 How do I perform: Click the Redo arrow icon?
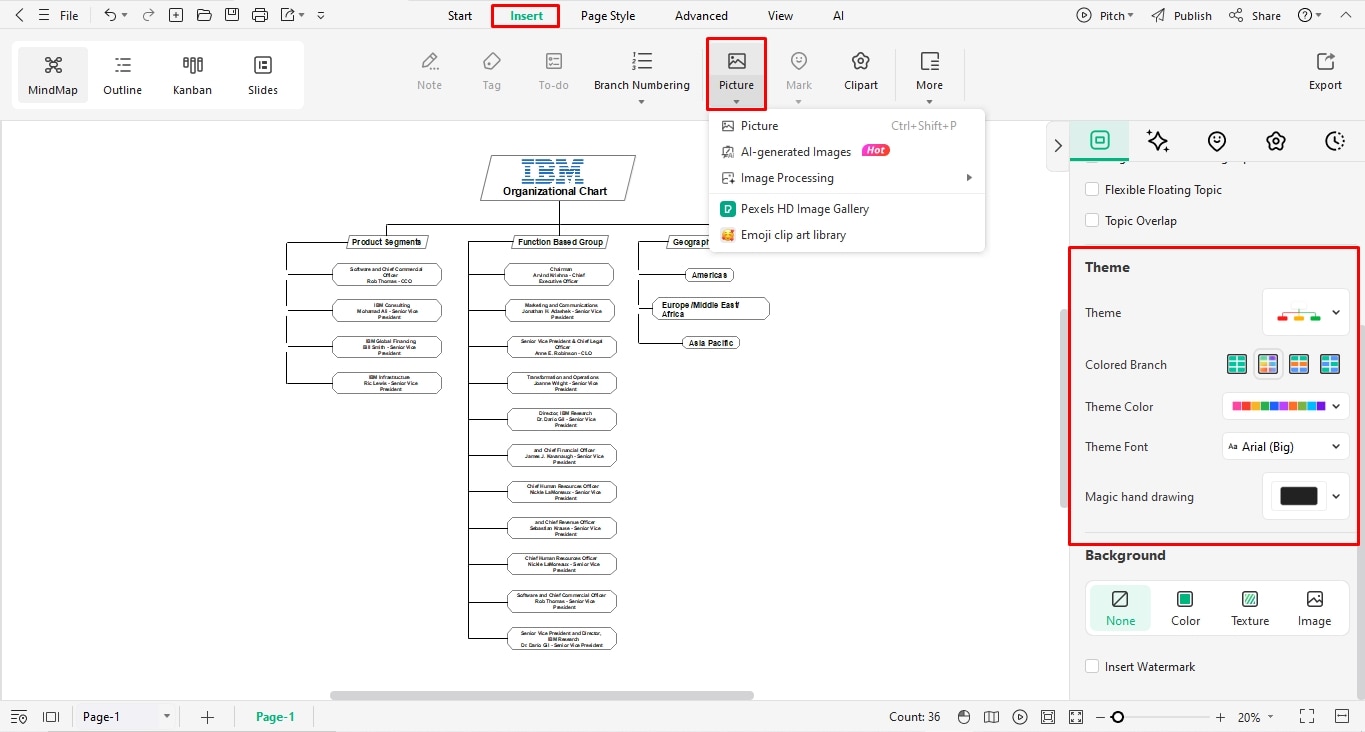coord(148,15)
